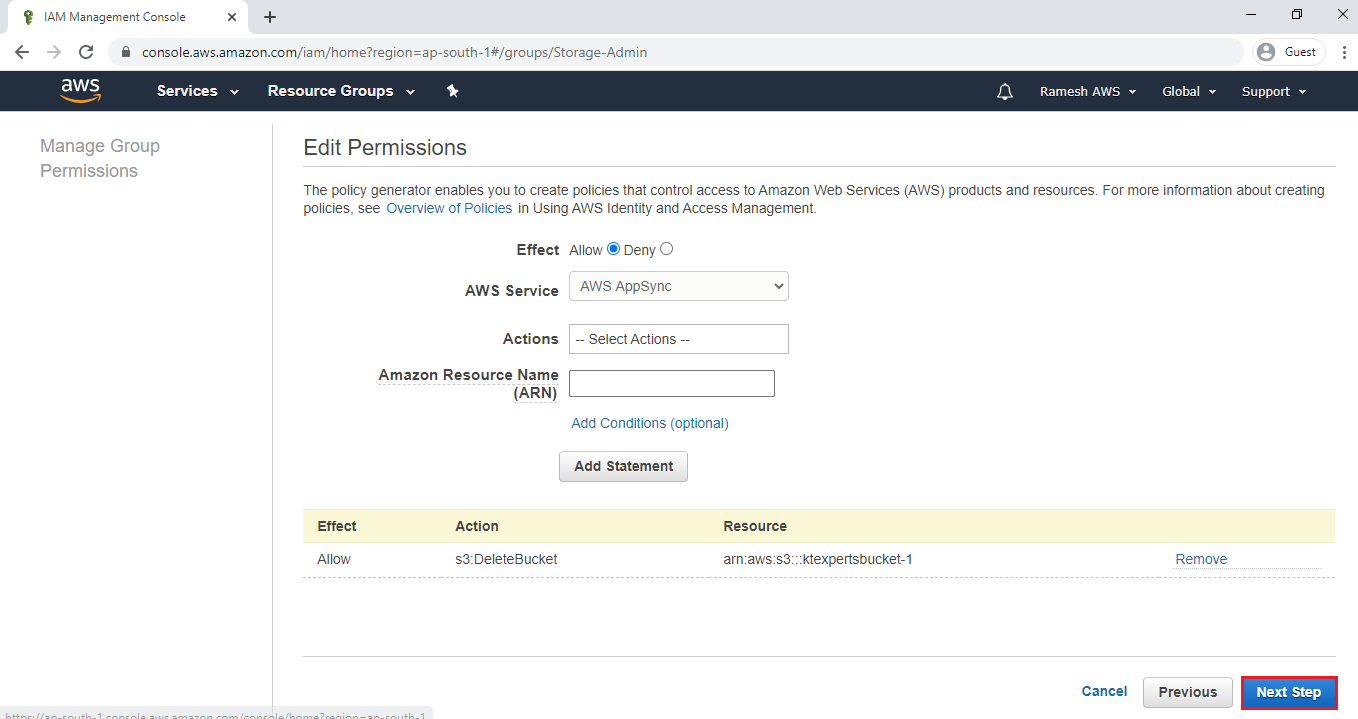Remove the s3:DeleteBucket statement
Image resolution: width=1358 pixels, height=719 pixels.
1200,559
